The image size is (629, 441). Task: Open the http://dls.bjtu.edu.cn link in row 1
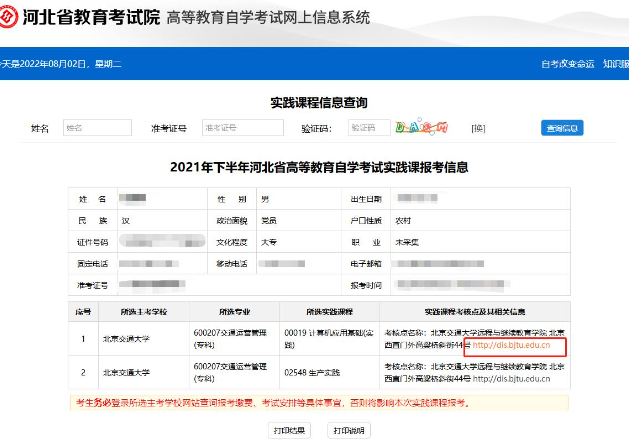[511, 345]
